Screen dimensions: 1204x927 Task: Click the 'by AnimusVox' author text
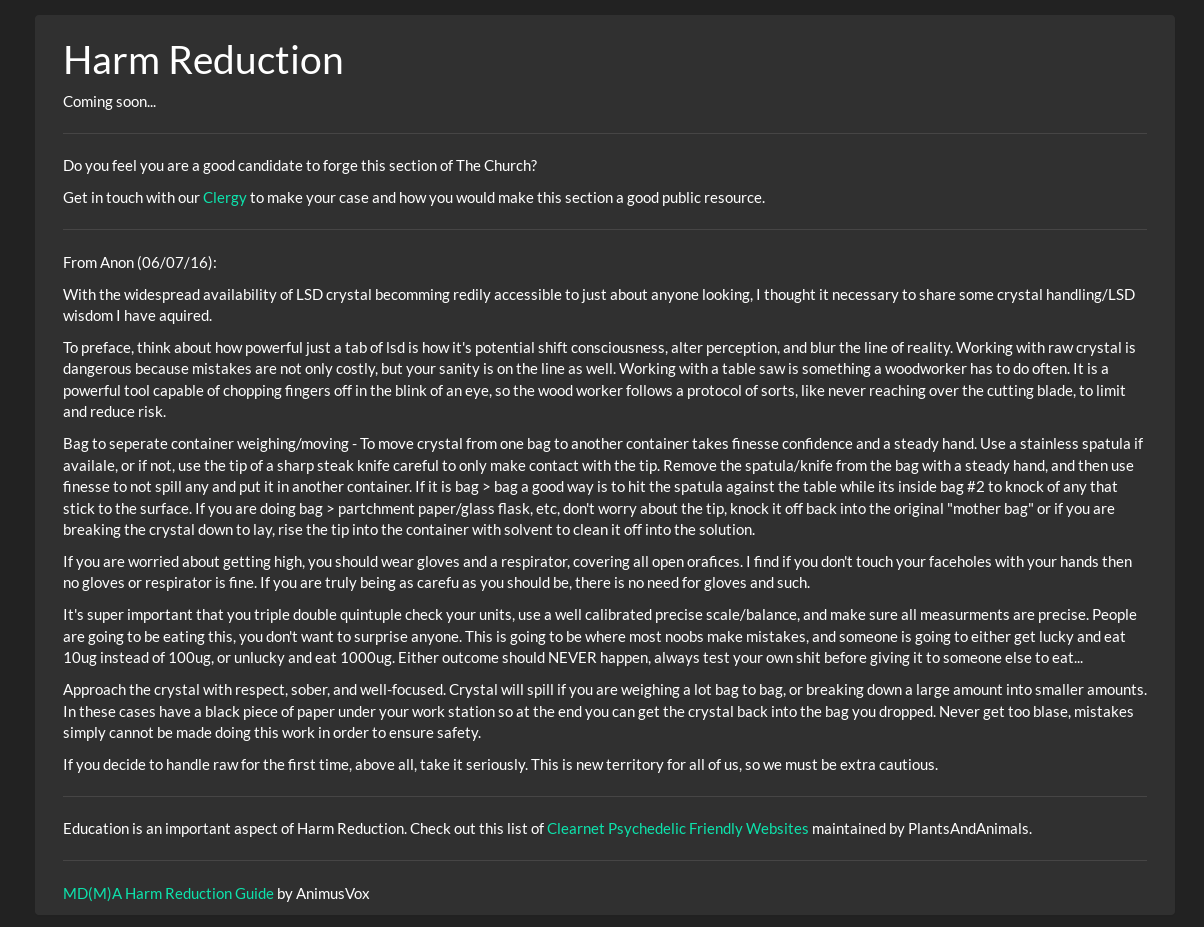click(x=323, y=893)
